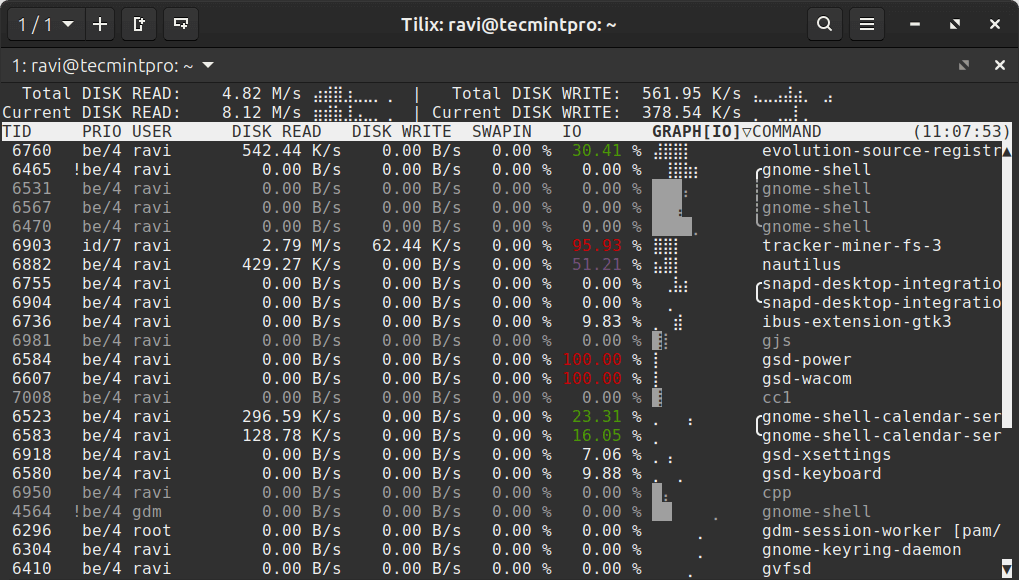Click the terminal title ravi@tecmintpro label
This screenshot has width=1019, height=580.
(x=103, y=66)
